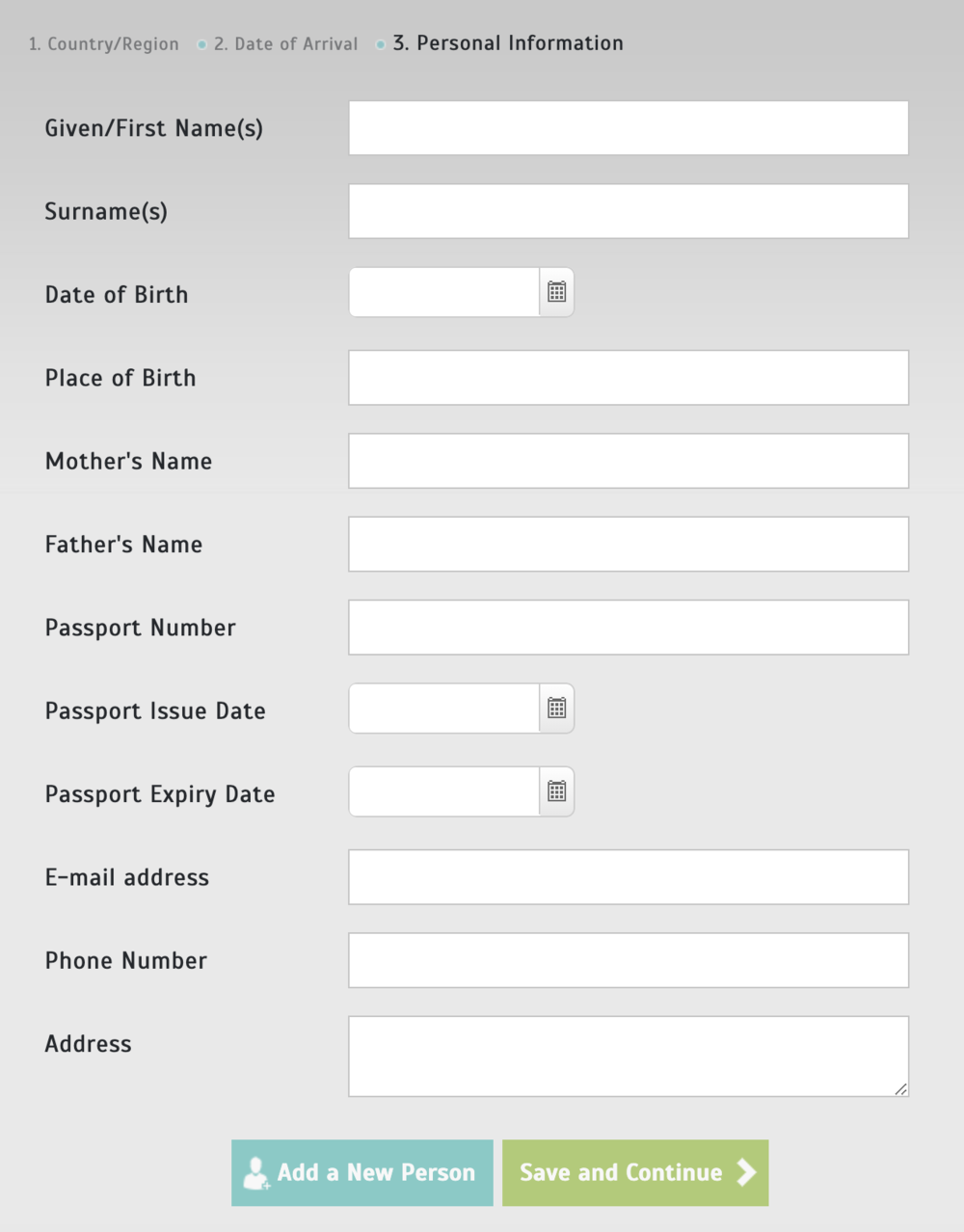
Task: Go back to the Date of Arrival step
Action: pos(285,44)
